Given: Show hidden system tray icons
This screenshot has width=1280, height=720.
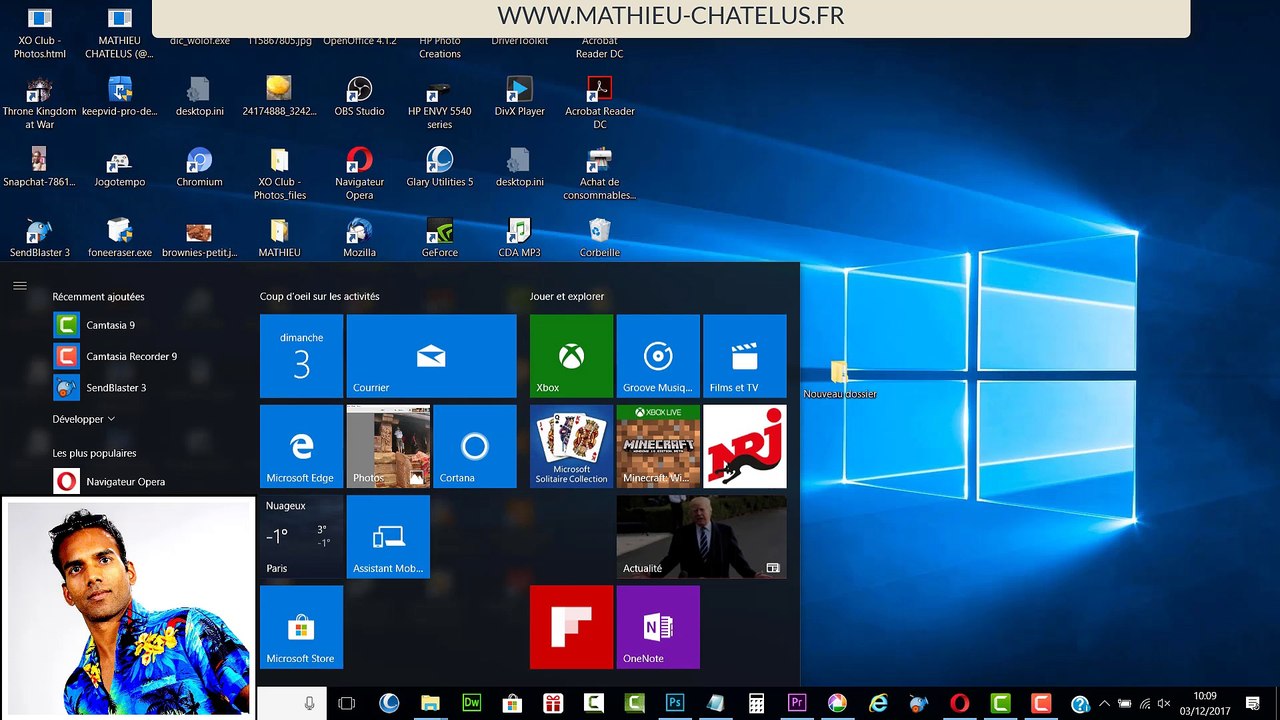Looking at the screenshot, I should pyautogui.click(x=1104, y=704).
